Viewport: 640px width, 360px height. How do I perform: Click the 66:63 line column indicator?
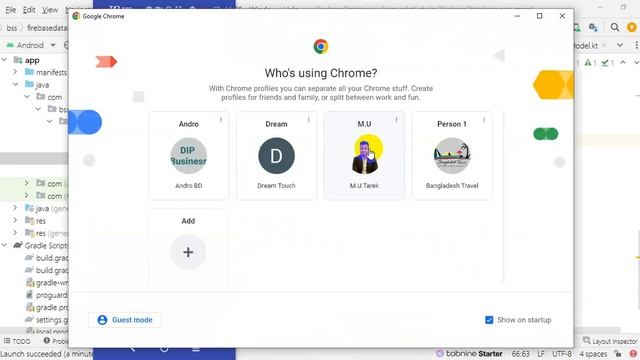pyautogui.click(x=520, y=354)
